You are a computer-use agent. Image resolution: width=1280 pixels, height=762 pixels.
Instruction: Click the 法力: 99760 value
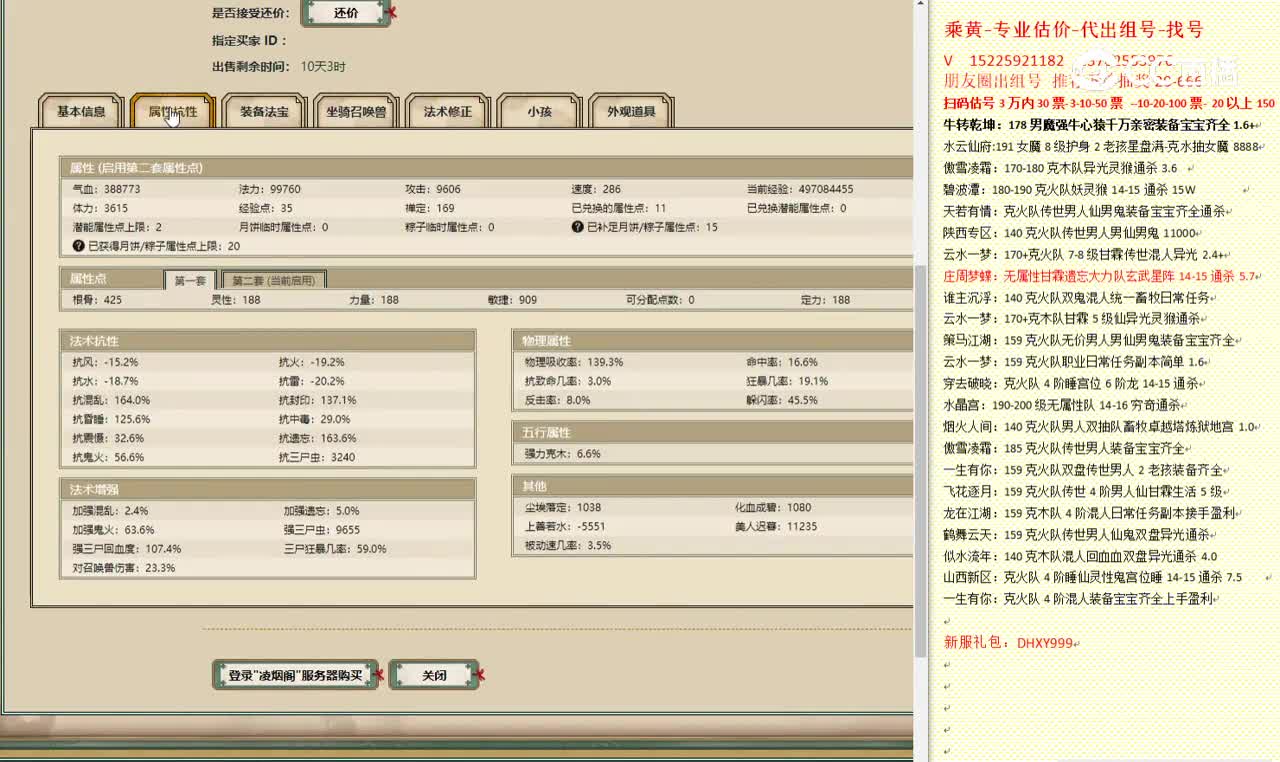(270, 189)
